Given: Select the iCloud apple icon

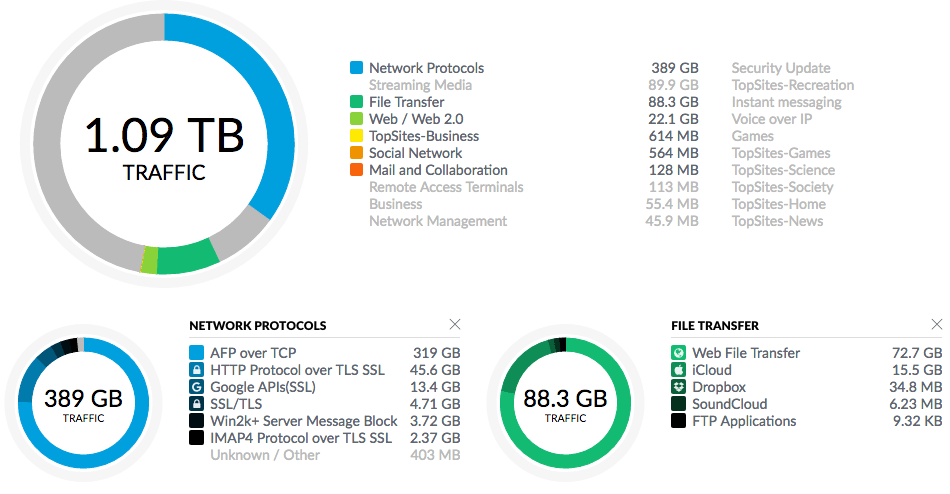Looking at the screenshot, I should pyautogui.click(x=678, y=370).
